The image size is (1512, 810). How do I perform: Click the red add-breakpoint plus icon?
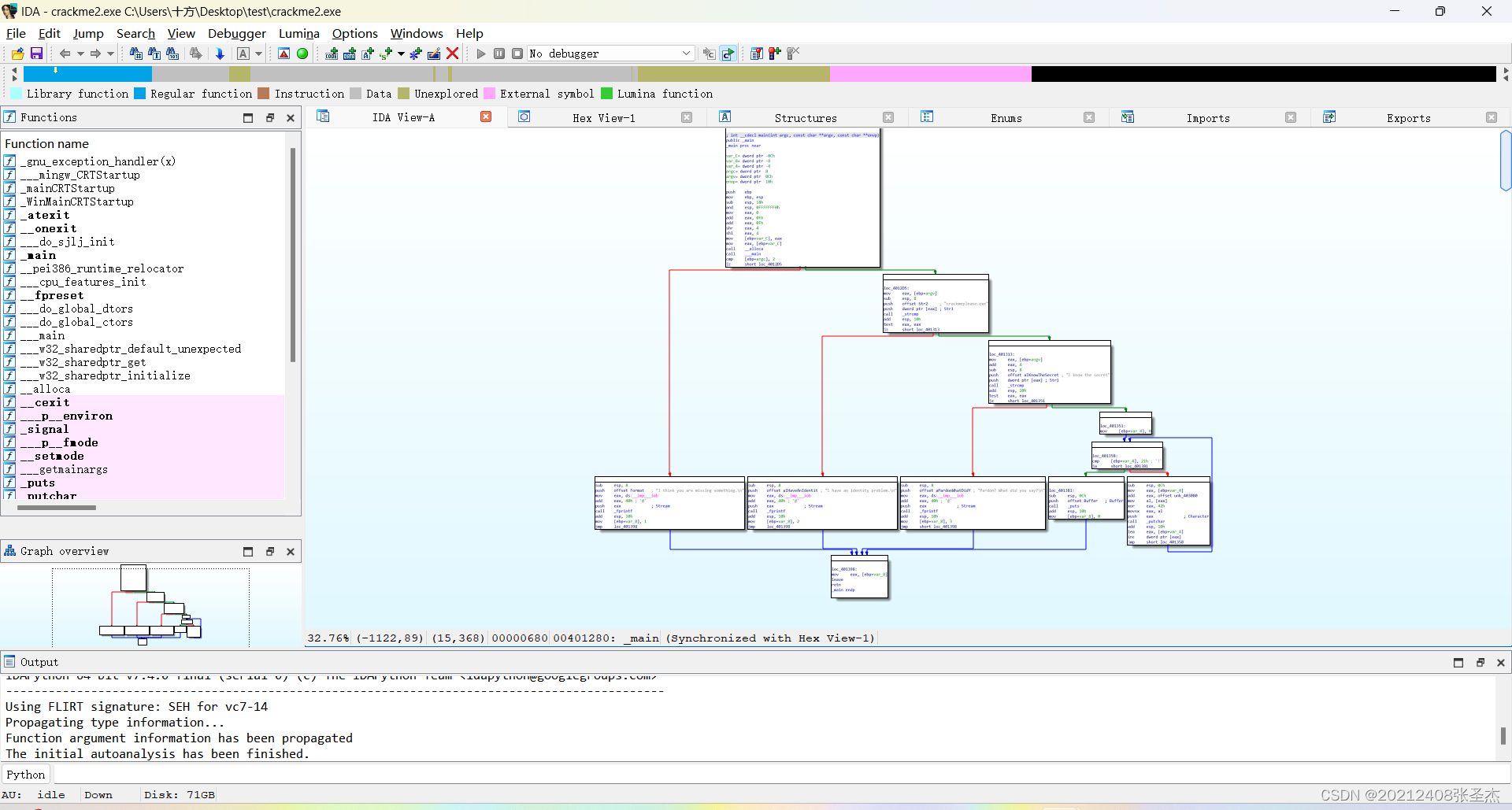[x=775, y=54]
